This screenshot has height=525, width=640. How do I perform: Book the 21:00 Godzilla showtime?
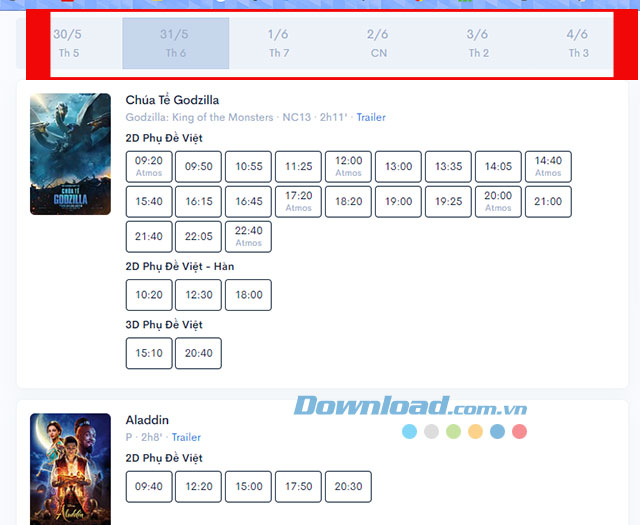tap(548, 202)
